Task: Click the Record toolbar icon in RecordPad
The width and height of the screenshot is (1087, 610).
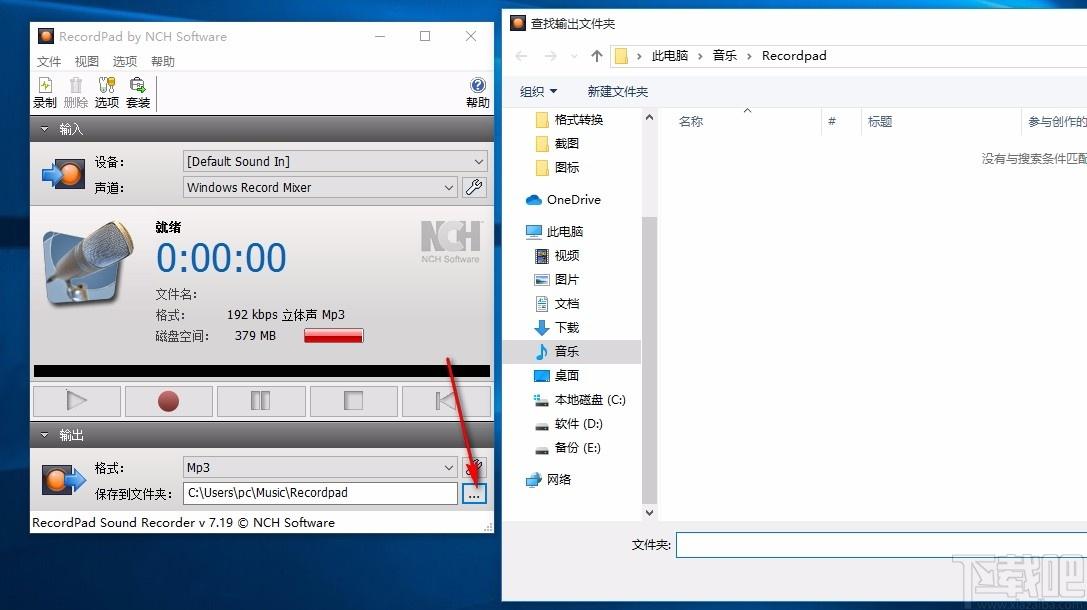Action: tap(45, 93)
